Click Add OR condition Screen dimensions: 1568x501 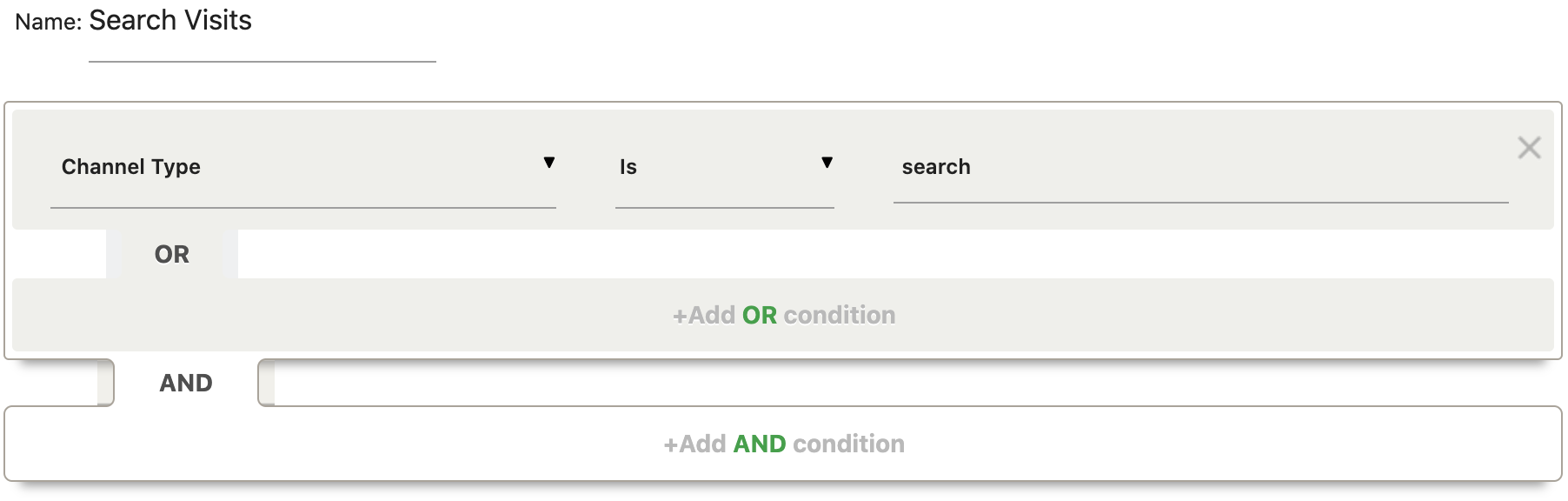(x=783, y=315)
